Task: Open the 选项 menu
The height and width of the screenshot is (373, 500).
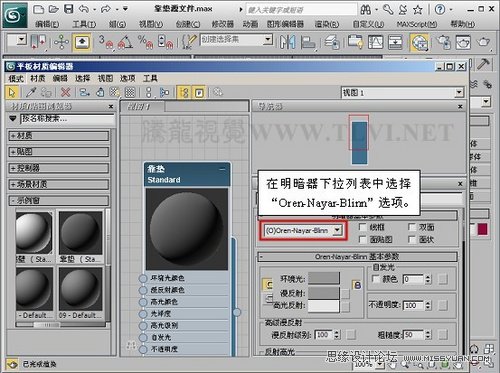Action: (x=128, y=78)
